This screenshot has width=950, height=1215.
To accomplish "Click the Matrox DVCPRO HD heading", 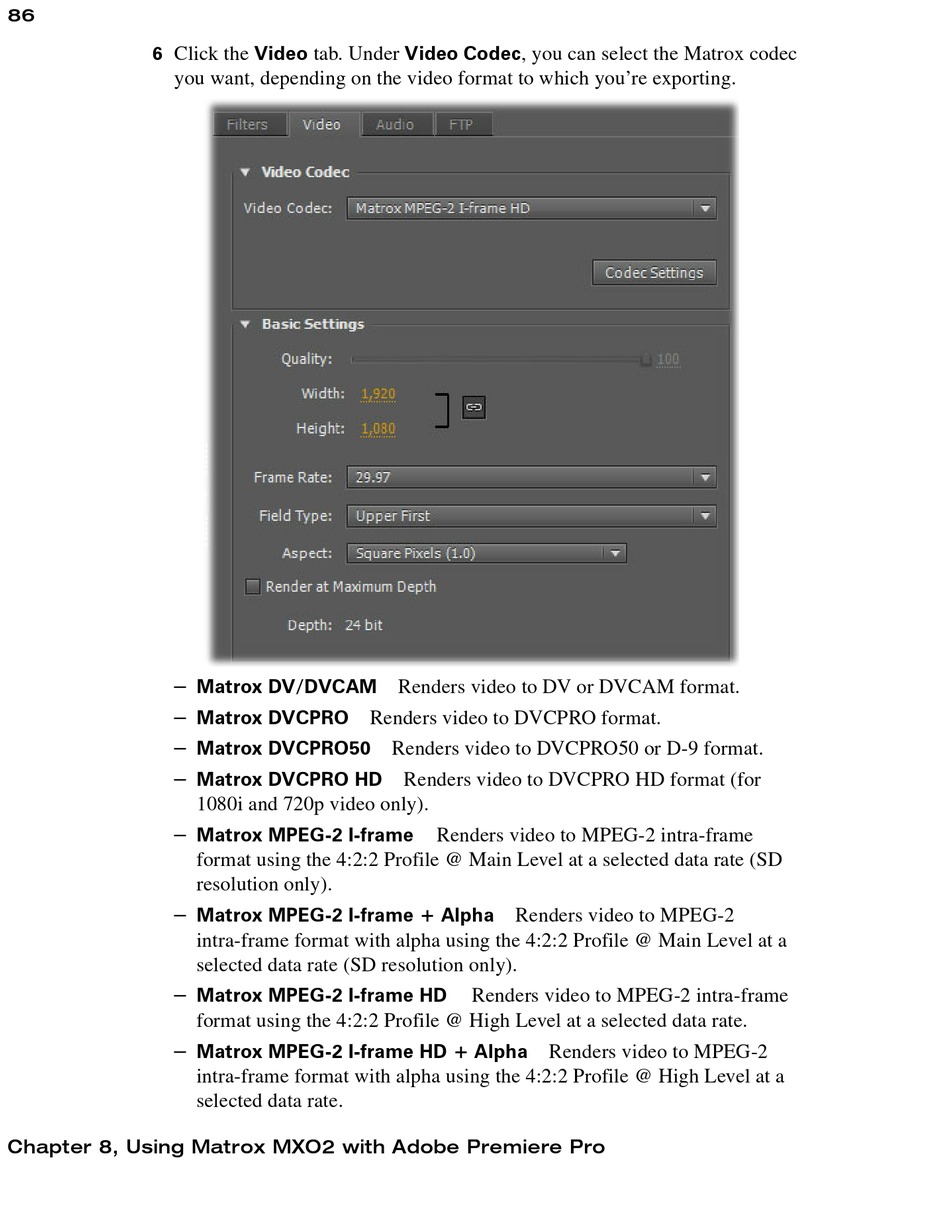I will click(289, 779).
